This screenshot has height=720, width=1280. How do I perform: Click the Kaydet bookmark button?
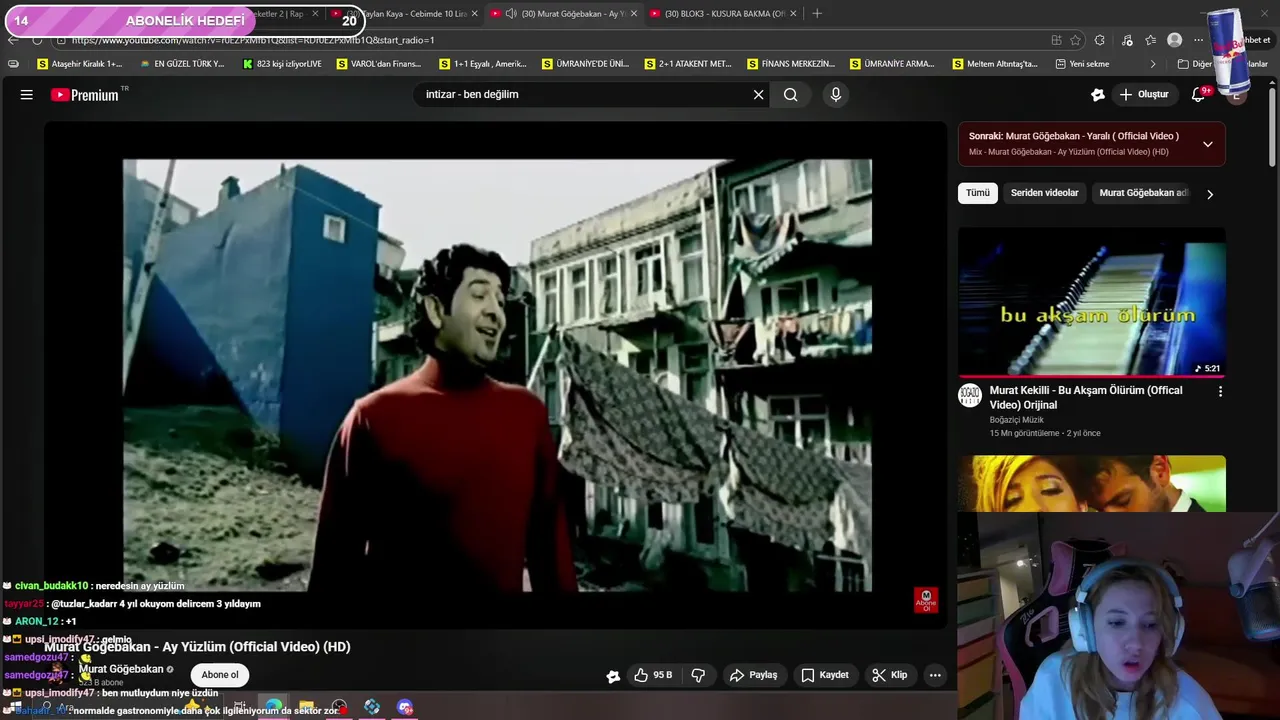pyautogui.click(x=824, y=675)
